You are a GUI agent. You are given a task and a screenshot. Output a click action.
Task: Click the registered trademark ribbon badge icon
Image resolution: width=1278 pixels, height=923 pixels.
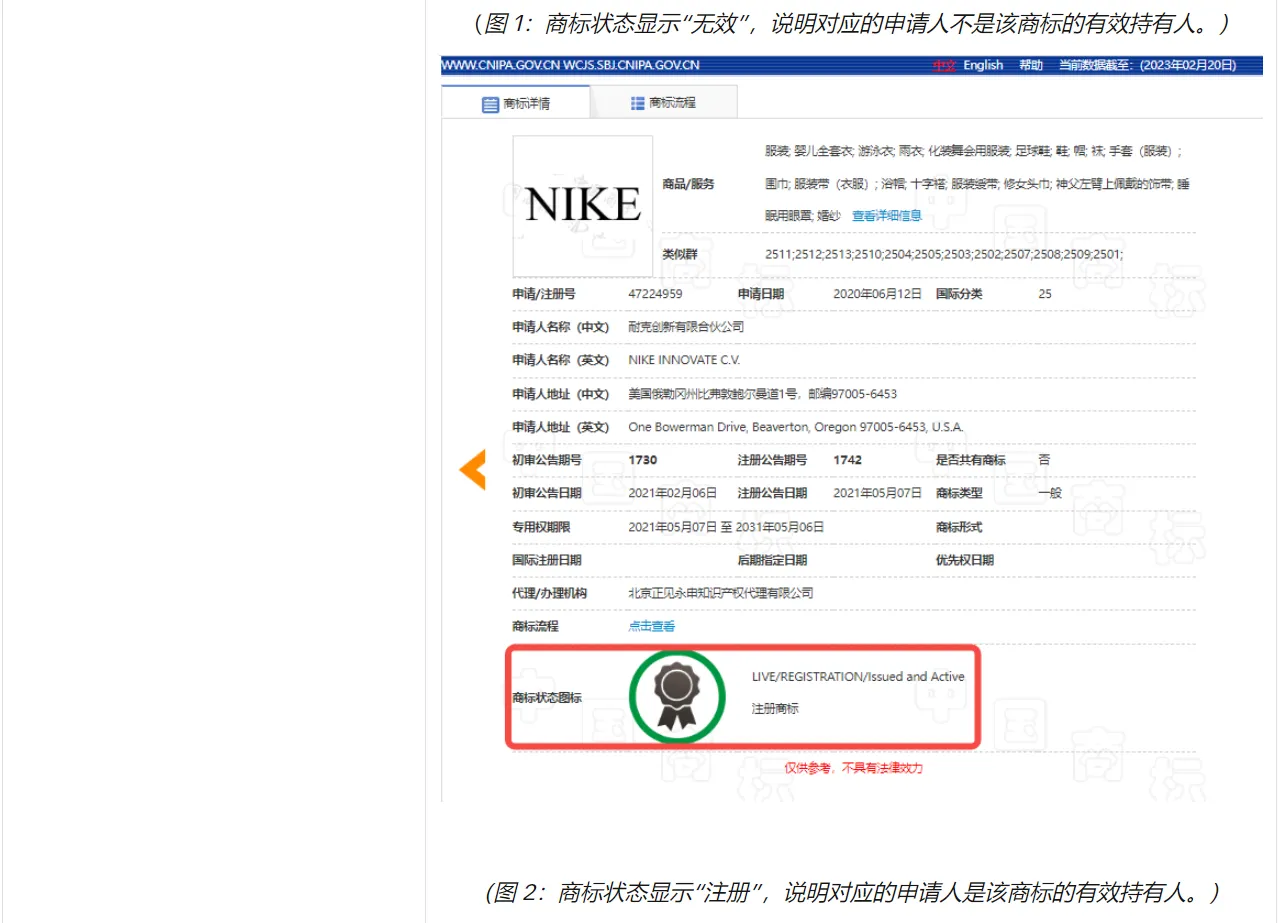coord(676,696)
